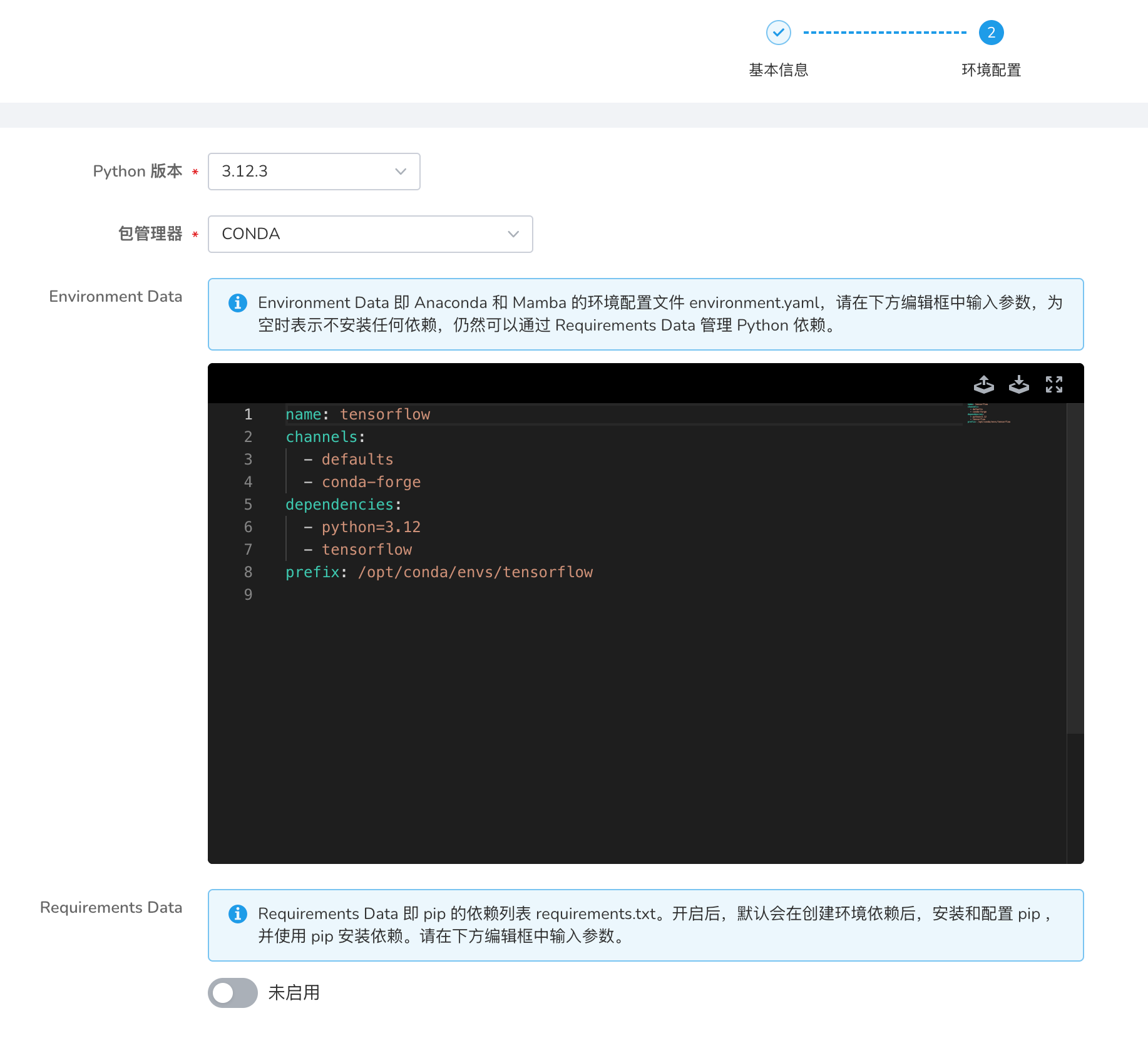Expand the code editor to fullscreen
This screenshot has height=1038, width=1148.
[x=1054, y=384]
